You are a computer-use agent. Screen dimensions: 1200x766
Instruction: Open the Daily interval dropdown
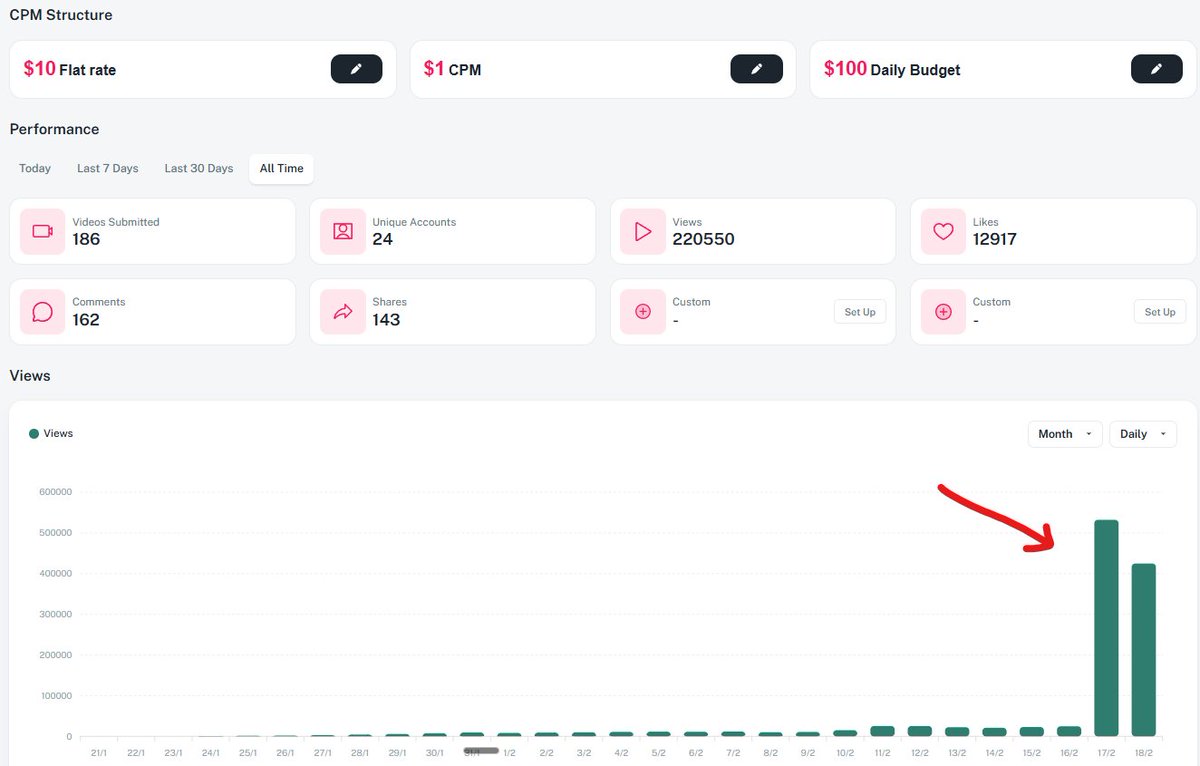(1143, 434)
